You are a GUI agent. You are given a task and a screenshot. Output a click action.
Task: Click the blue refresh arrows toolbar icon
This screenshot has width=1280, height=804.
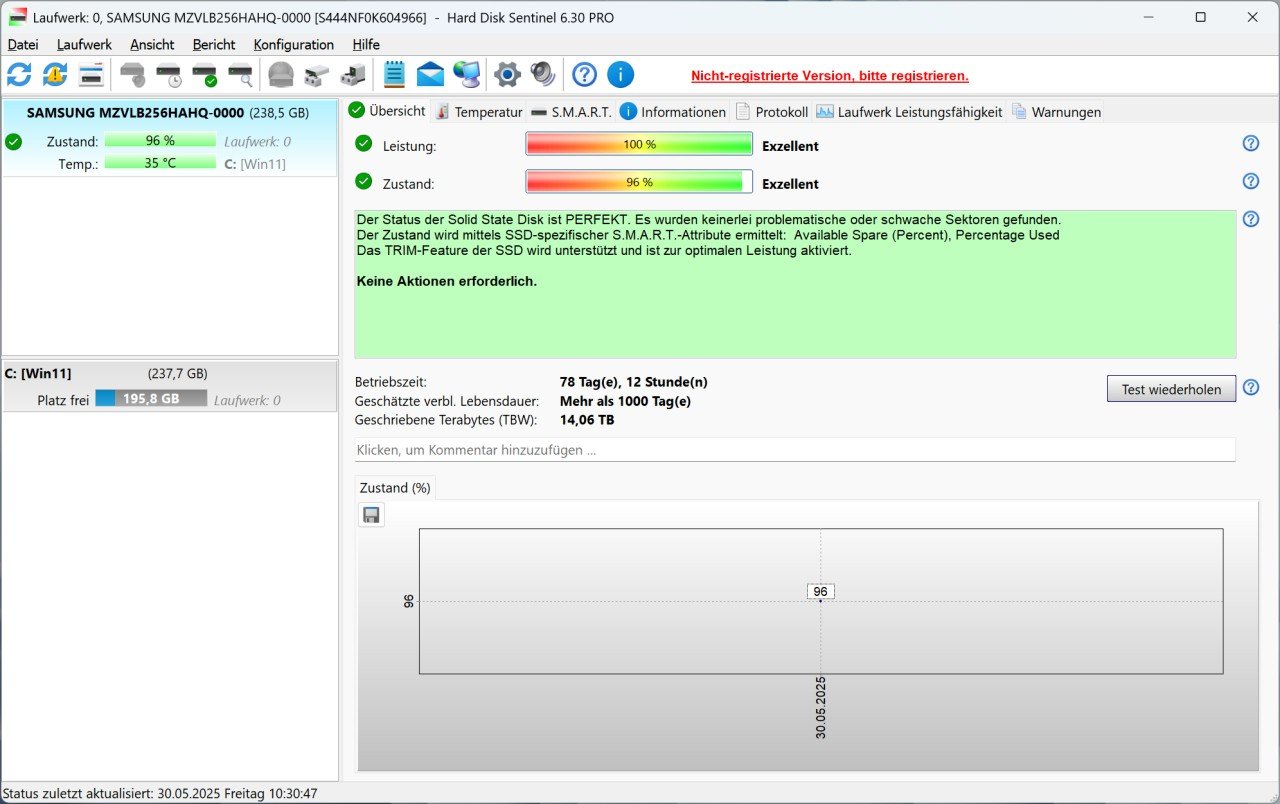(x=19, y=75)
